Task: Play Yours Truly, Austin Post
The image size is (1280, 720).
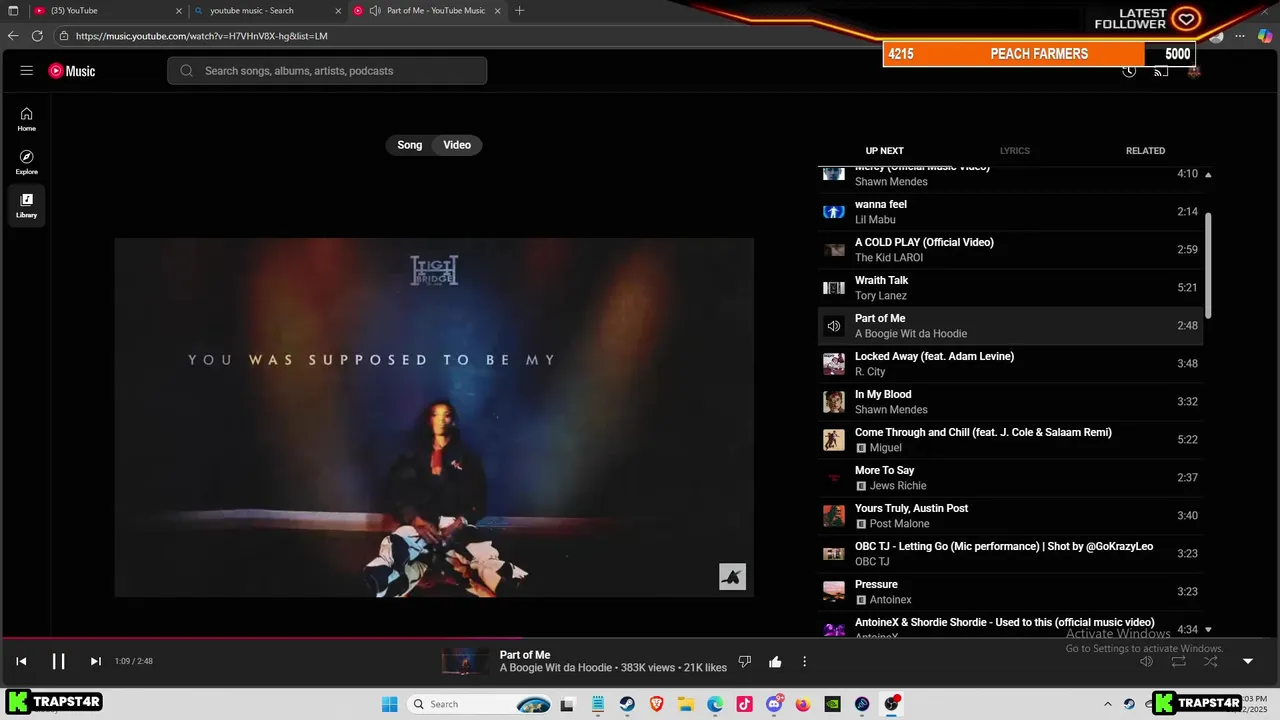Action: click(1010, 516)
